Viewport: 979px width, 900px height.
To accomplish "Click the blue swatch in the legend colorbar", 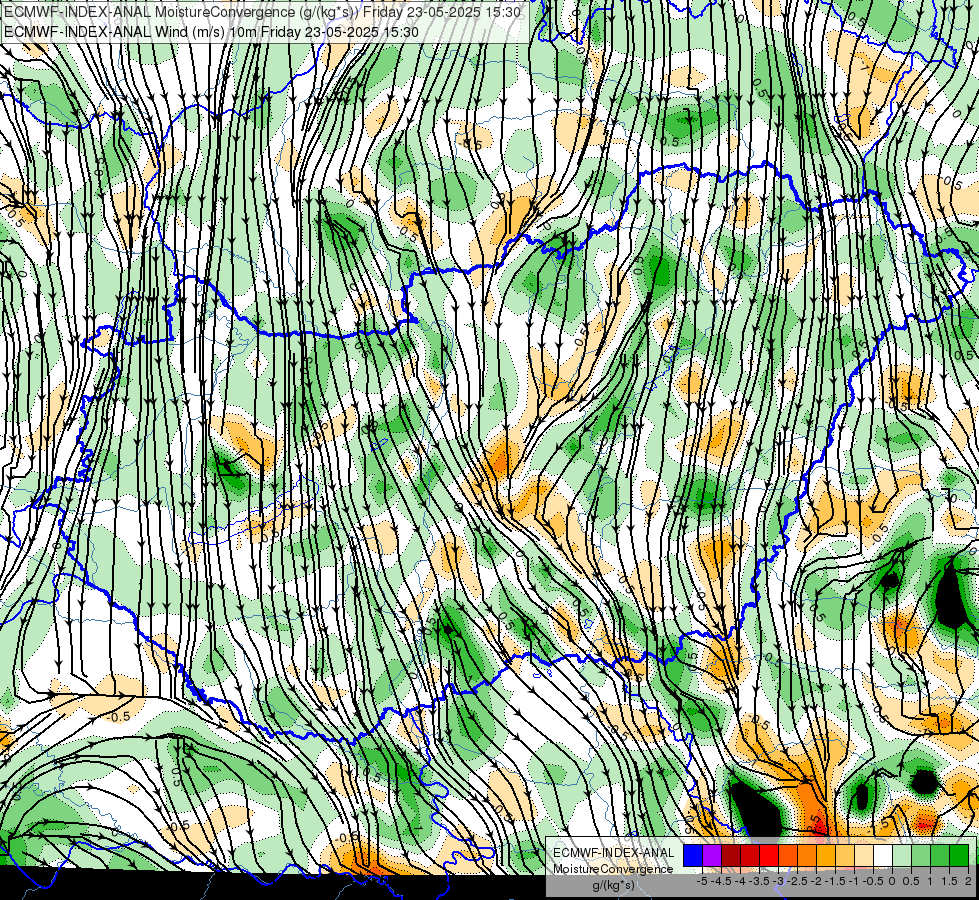I will click(x=693, y=856).
